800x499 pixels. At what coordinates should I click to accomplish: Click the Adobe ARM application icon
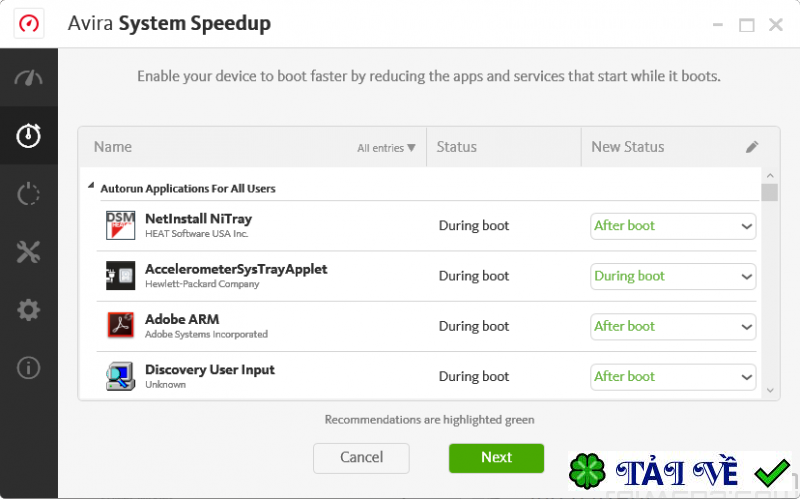pos(120,326)
